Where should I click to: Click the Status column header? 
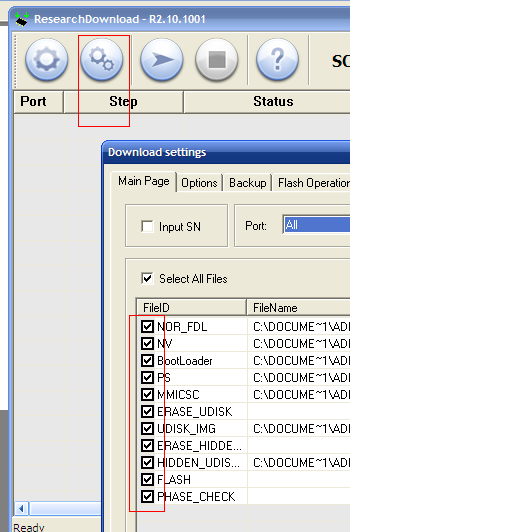pyautogui.click(x=267, y=101)
